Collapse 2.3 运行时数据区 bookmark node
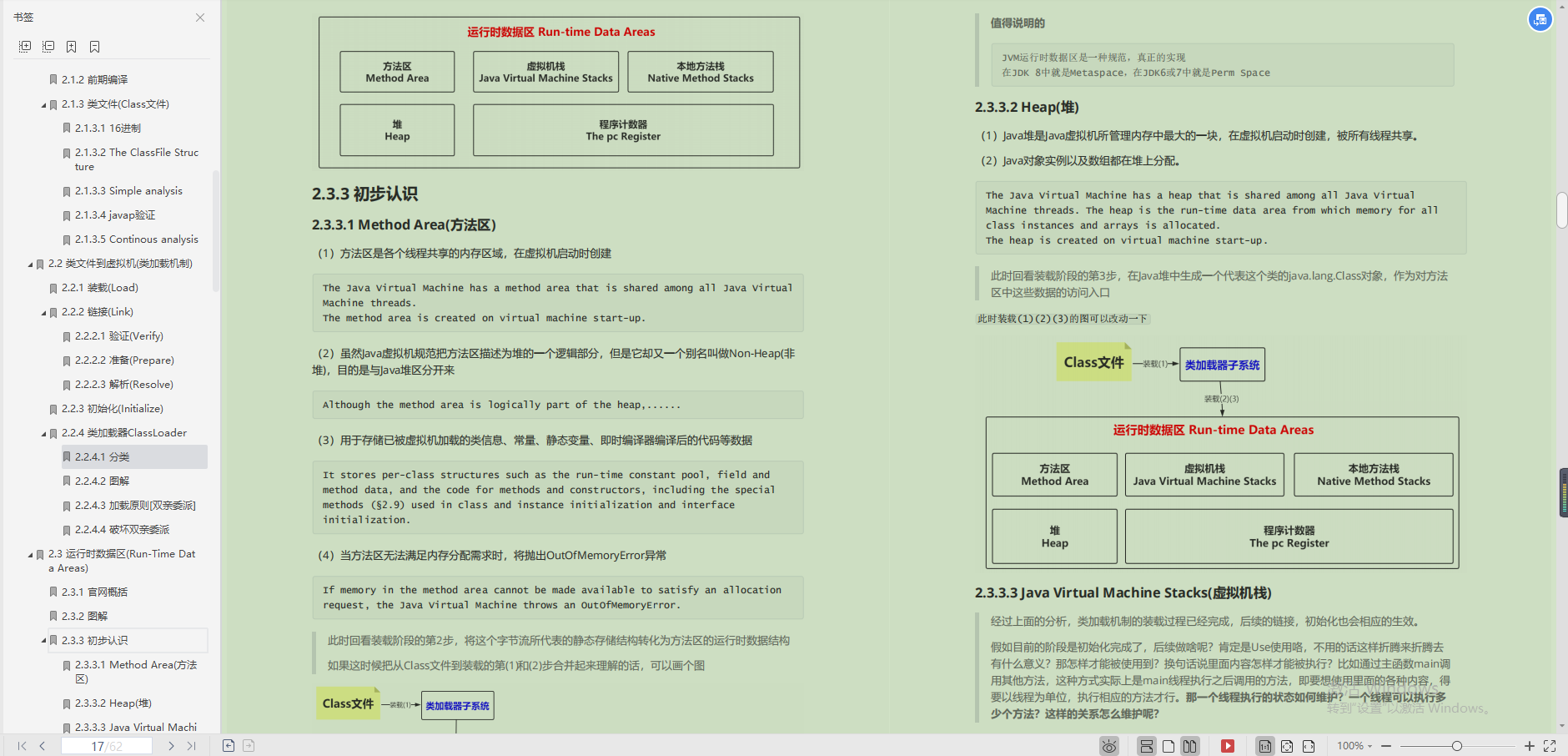This screenshot has height=756, width=1568. (x=31, y=555)
